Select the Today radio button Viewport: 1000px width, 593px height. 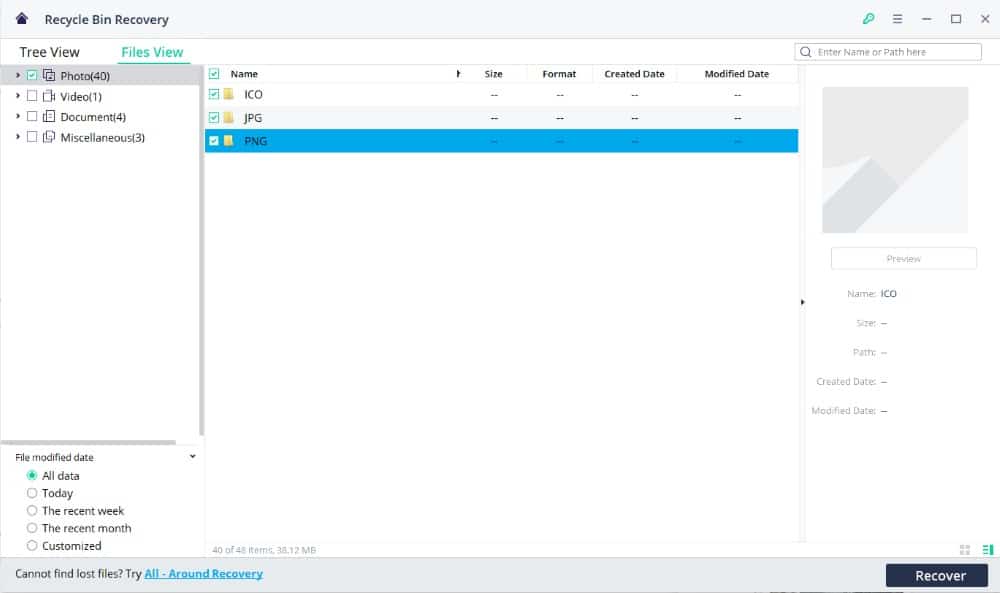[32, 493]
